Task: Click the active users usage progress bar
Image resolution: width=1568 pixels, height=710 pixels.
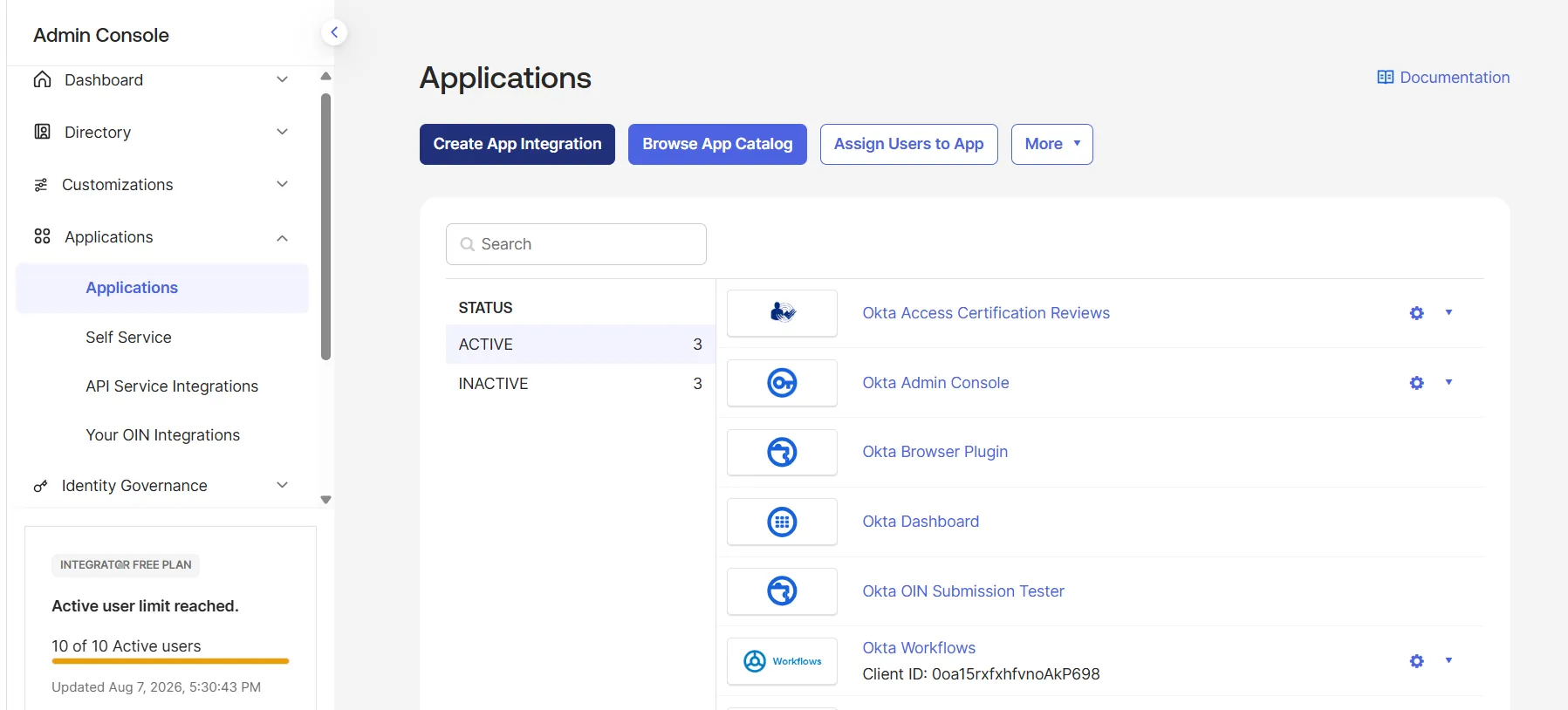Action: click(170, 661)
